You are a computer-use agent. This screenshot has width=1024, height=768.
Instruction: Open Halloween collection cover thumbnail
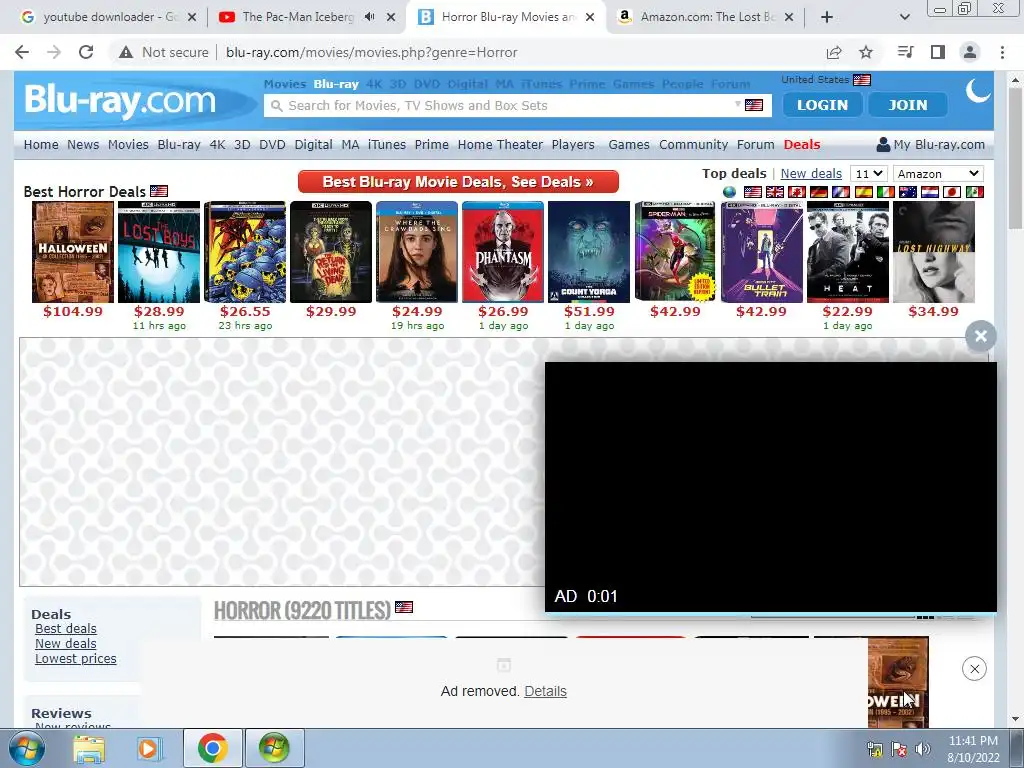[72, 252]
